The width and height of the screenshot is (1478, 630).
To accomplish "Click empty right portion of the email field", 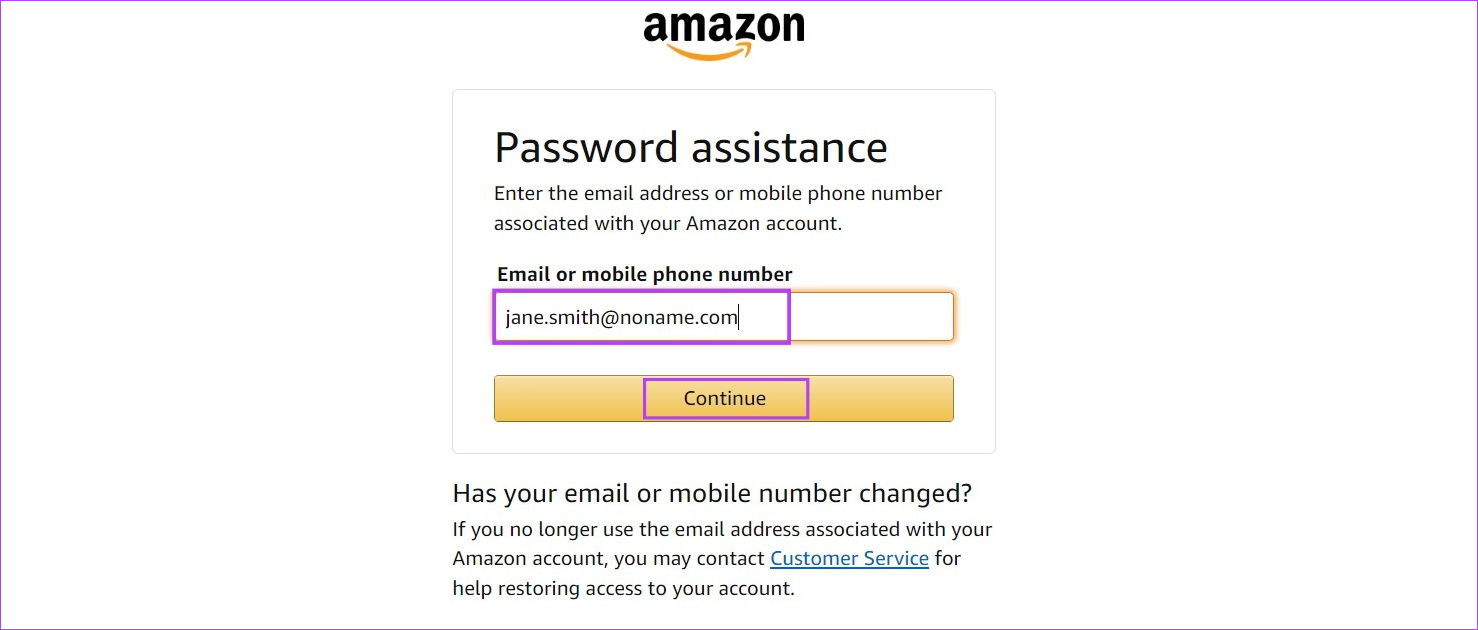I will pos(870,317).
